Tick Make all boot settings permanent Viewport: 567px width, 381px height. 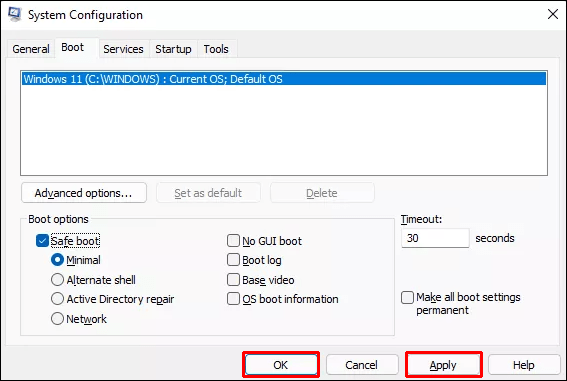[x=408, y=297]
